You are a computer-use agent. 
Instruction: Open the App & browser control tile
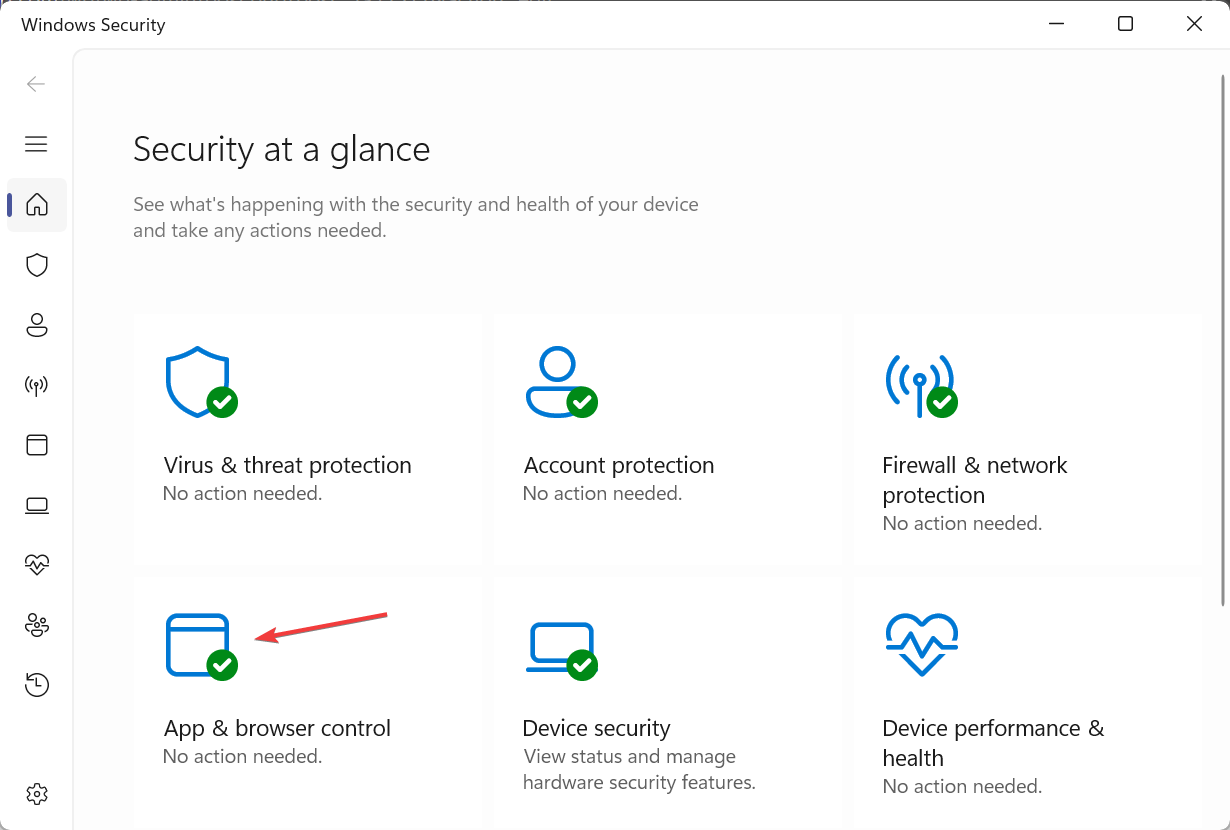(308, 702)
